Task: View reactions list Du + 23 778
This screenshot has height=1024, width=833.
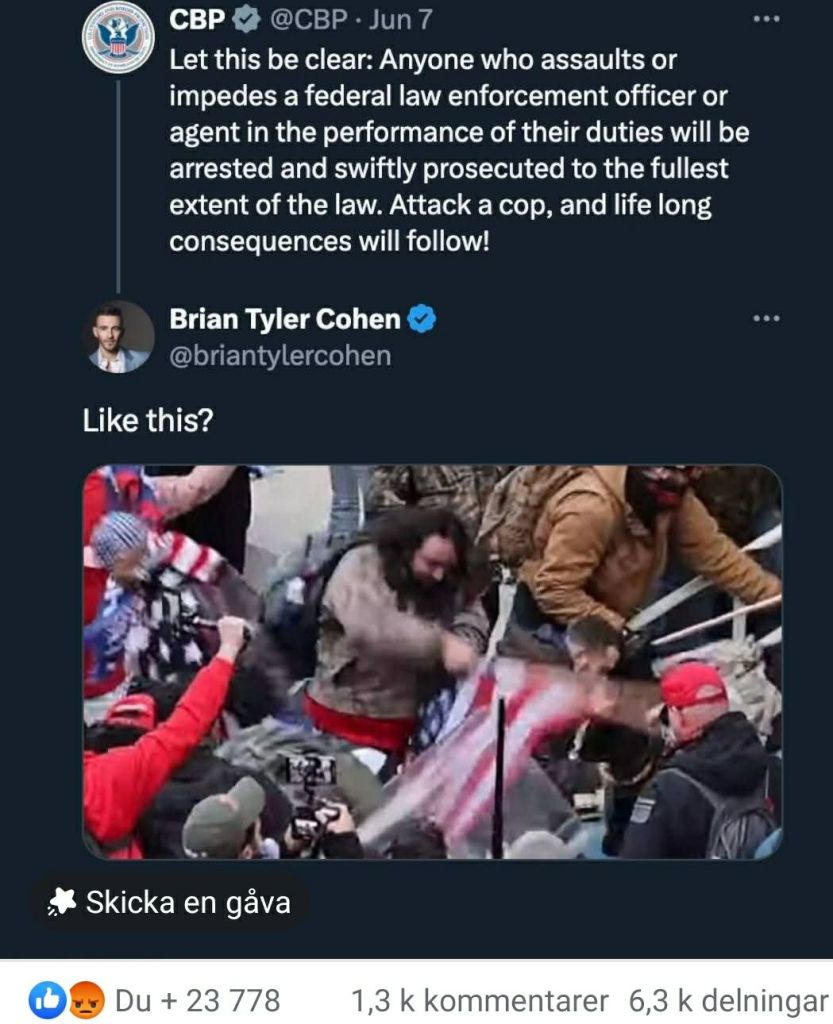Action: 197,1000
